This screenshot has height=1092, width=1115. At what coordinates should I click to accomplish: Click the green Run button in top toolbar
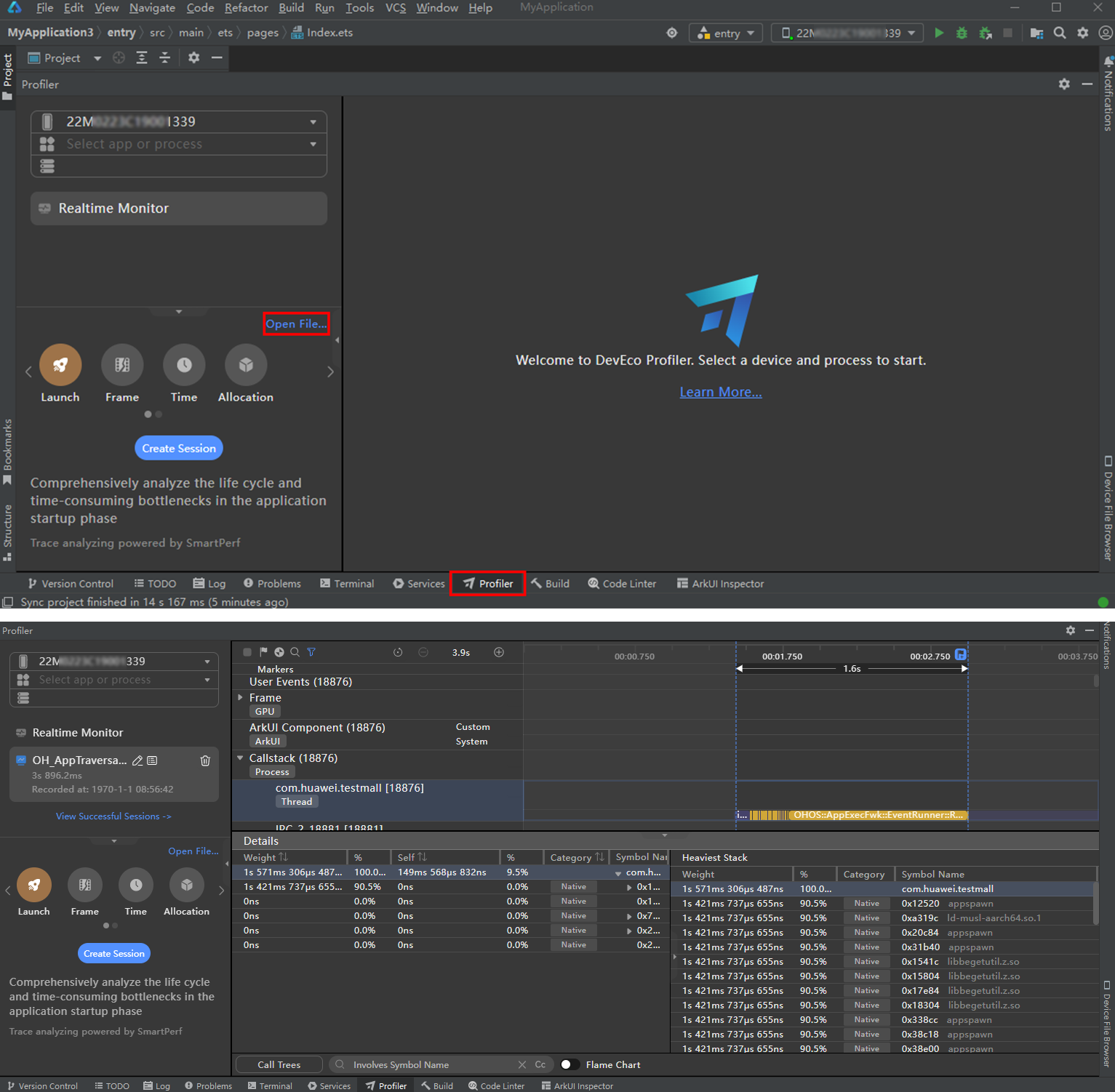click(x=939, y=33)
